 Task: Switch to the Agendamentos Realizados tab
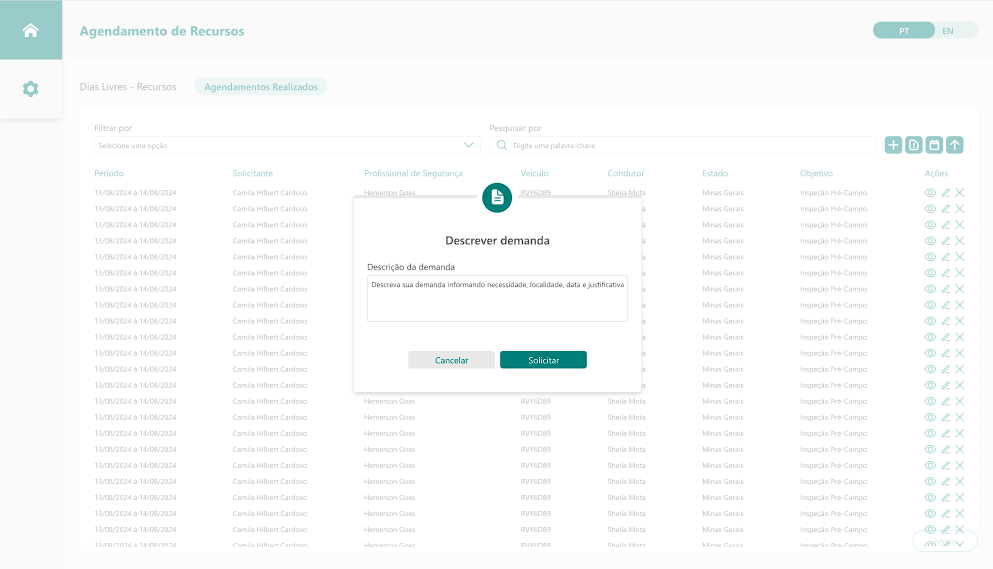coord(261,87)
